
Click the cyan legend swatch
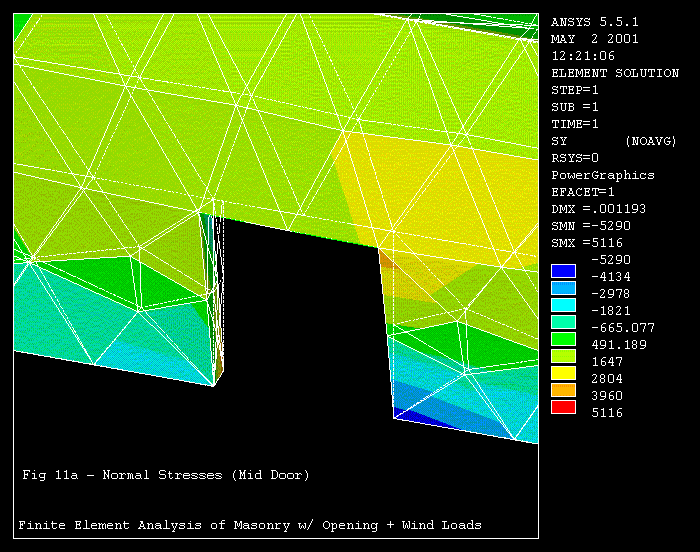(563, 305)
